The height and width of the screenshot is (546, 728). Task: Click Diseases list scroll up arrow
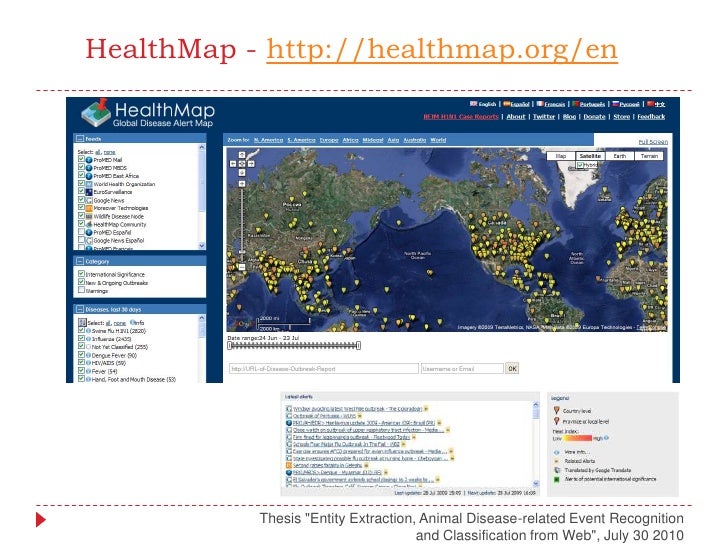[202, 318]
